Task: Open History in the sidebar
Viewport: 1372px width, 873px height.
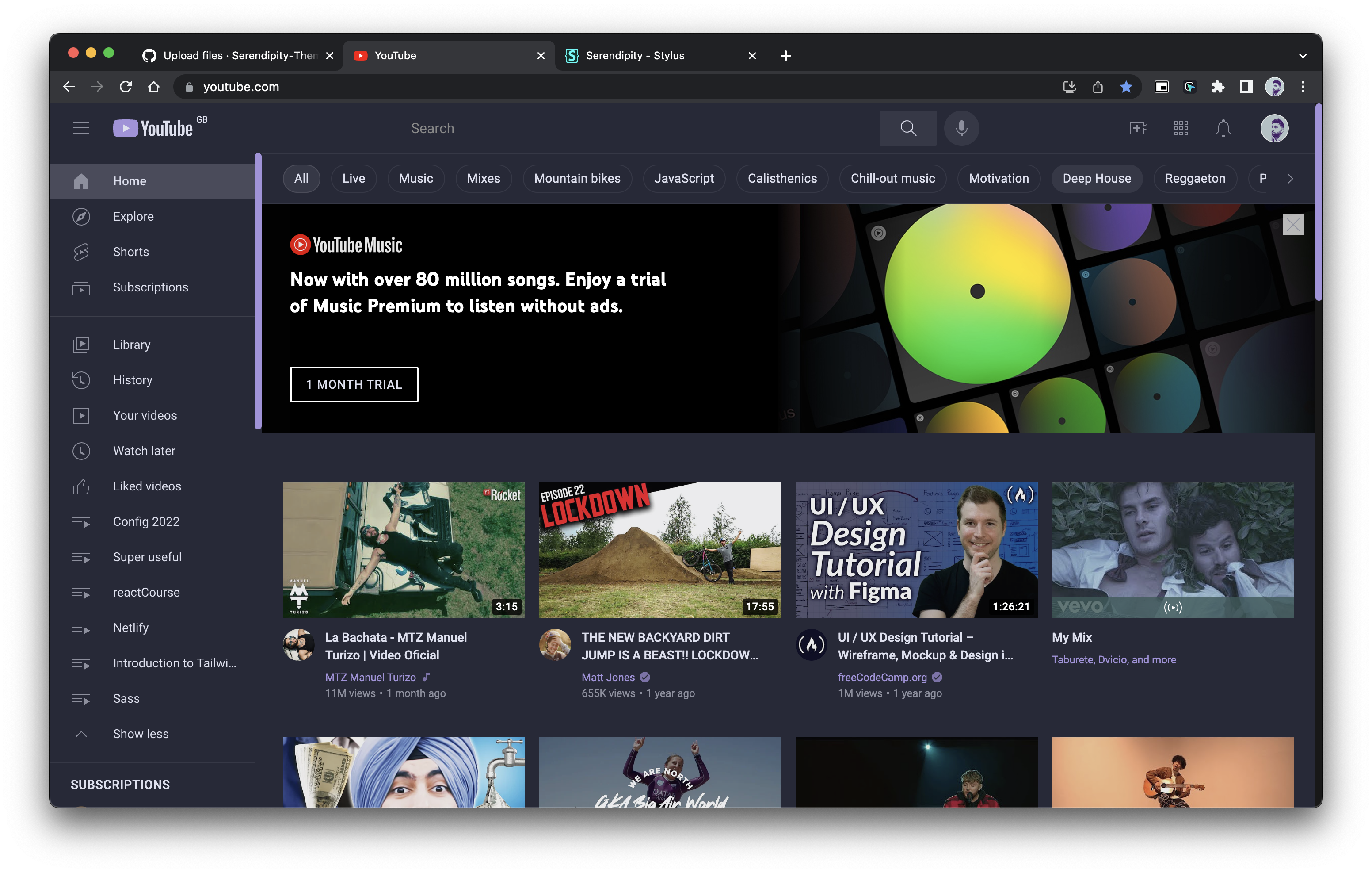Action: click(132, 380)
